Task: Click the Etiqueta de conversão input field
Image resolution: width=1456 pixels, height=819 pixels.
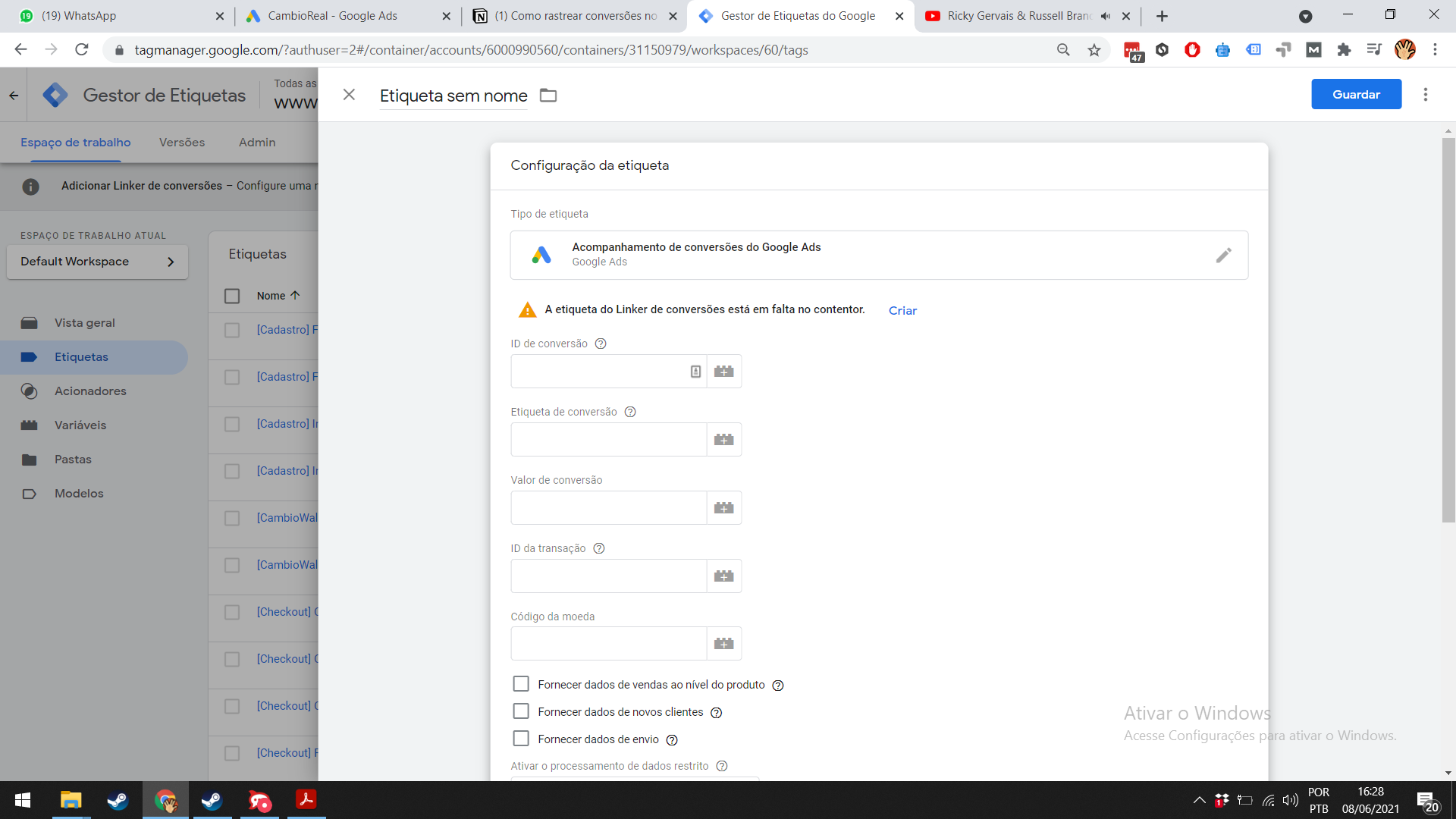Action: [608, 440]
